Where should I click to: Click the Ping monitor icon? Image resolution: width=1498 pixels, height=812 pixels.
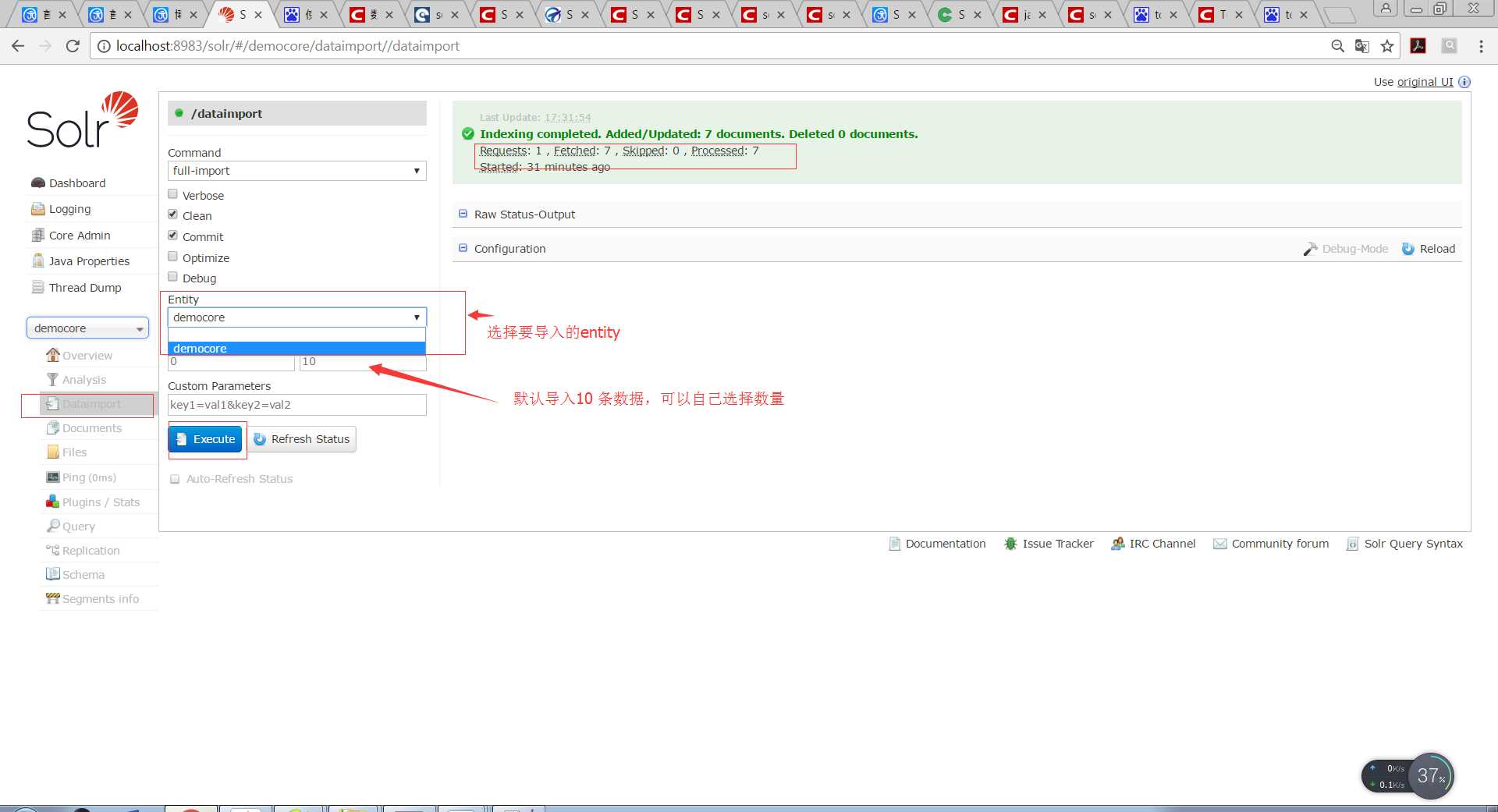(x=52, y=477)
